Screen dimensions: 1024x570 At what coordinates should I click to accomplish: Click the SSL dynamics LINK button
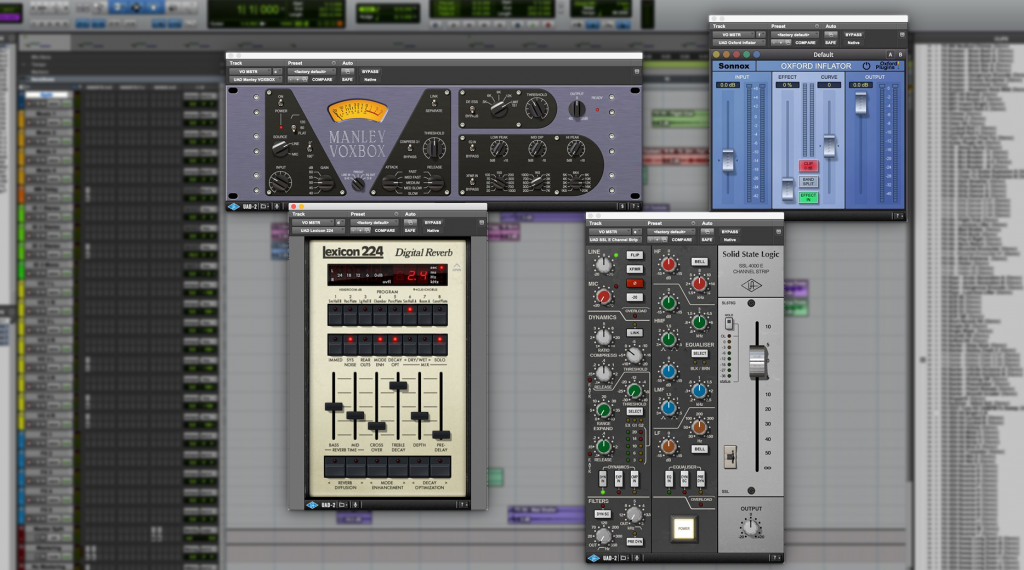[x=635, y=333]
